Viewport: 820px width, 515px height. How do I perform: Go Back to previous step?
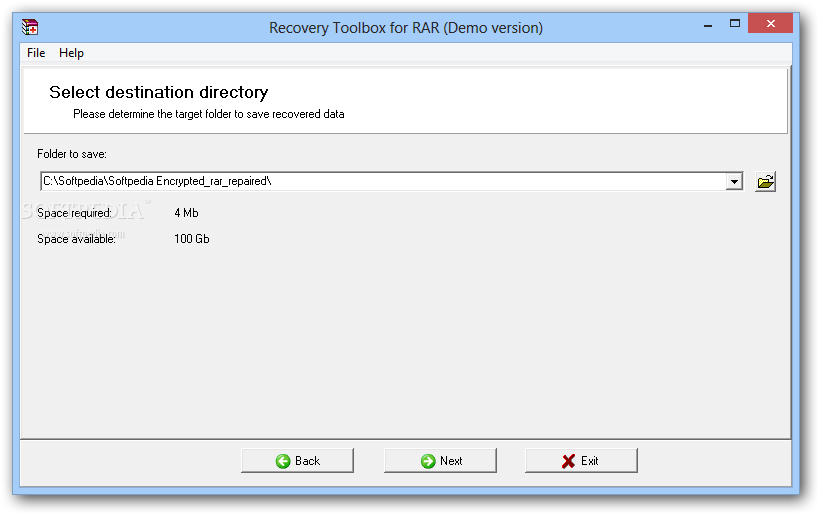[298, 461]
